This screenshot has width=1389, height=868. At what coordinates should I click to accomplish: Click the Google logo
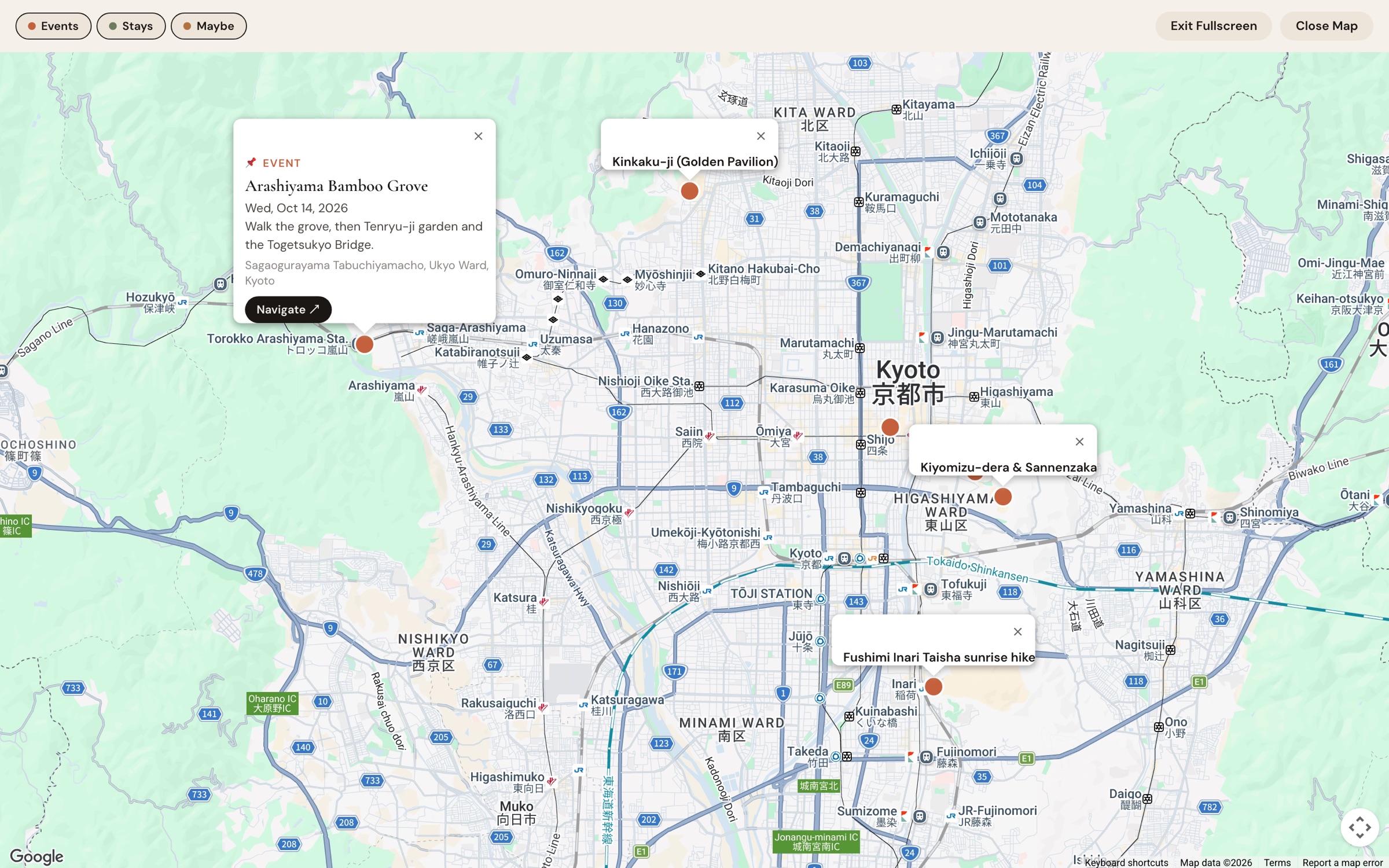pos(36,856)
